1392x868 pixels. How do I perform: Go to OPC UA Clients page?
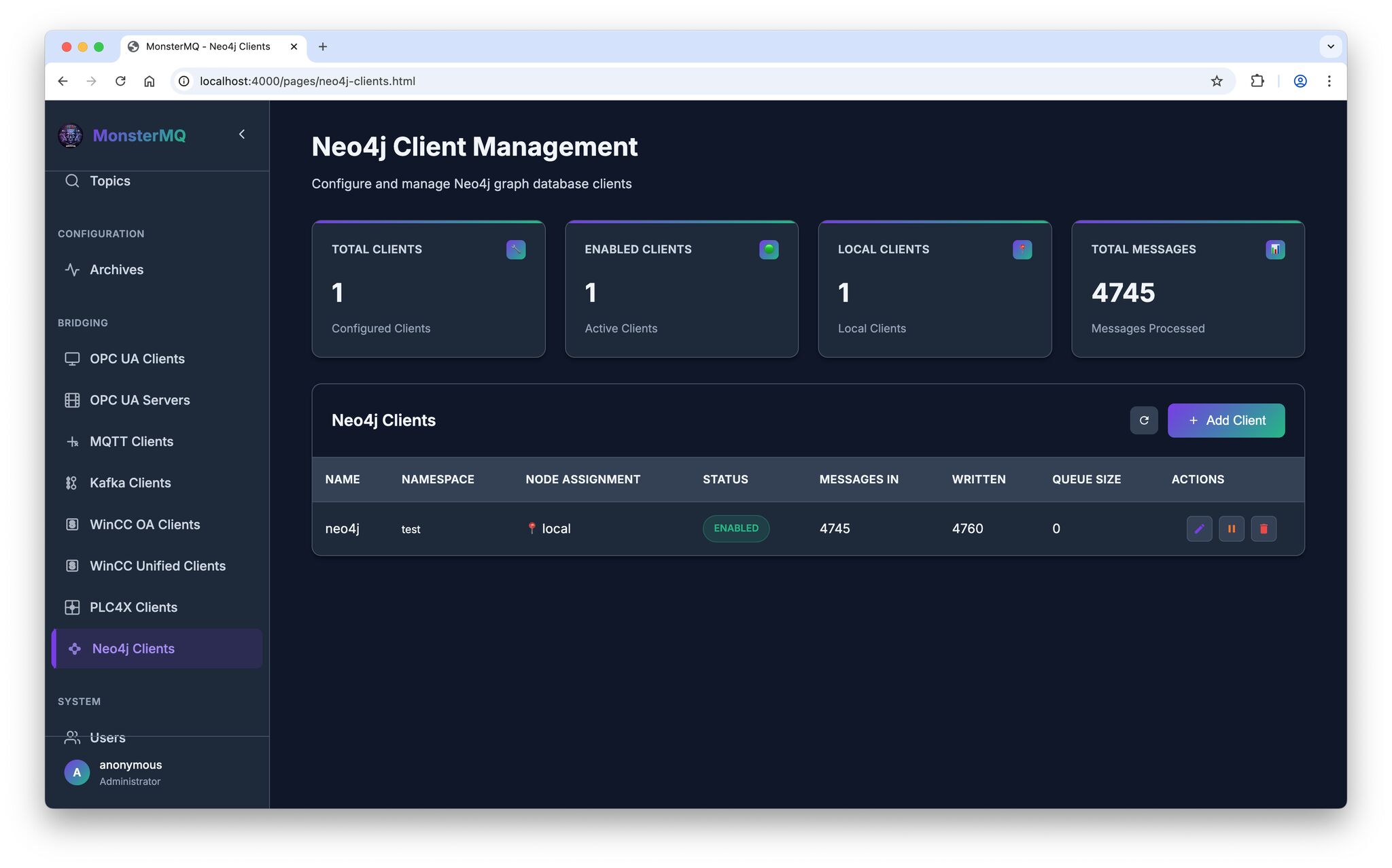tap(137, 359)
